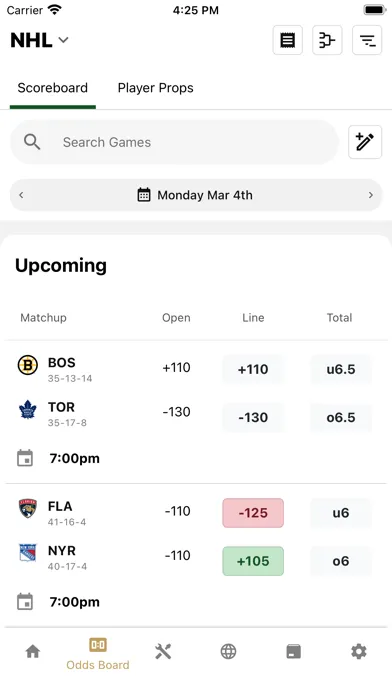Select the Scoreboard tab
The width and height of the screenshot is (392, 696).
[x=52, y=88]
